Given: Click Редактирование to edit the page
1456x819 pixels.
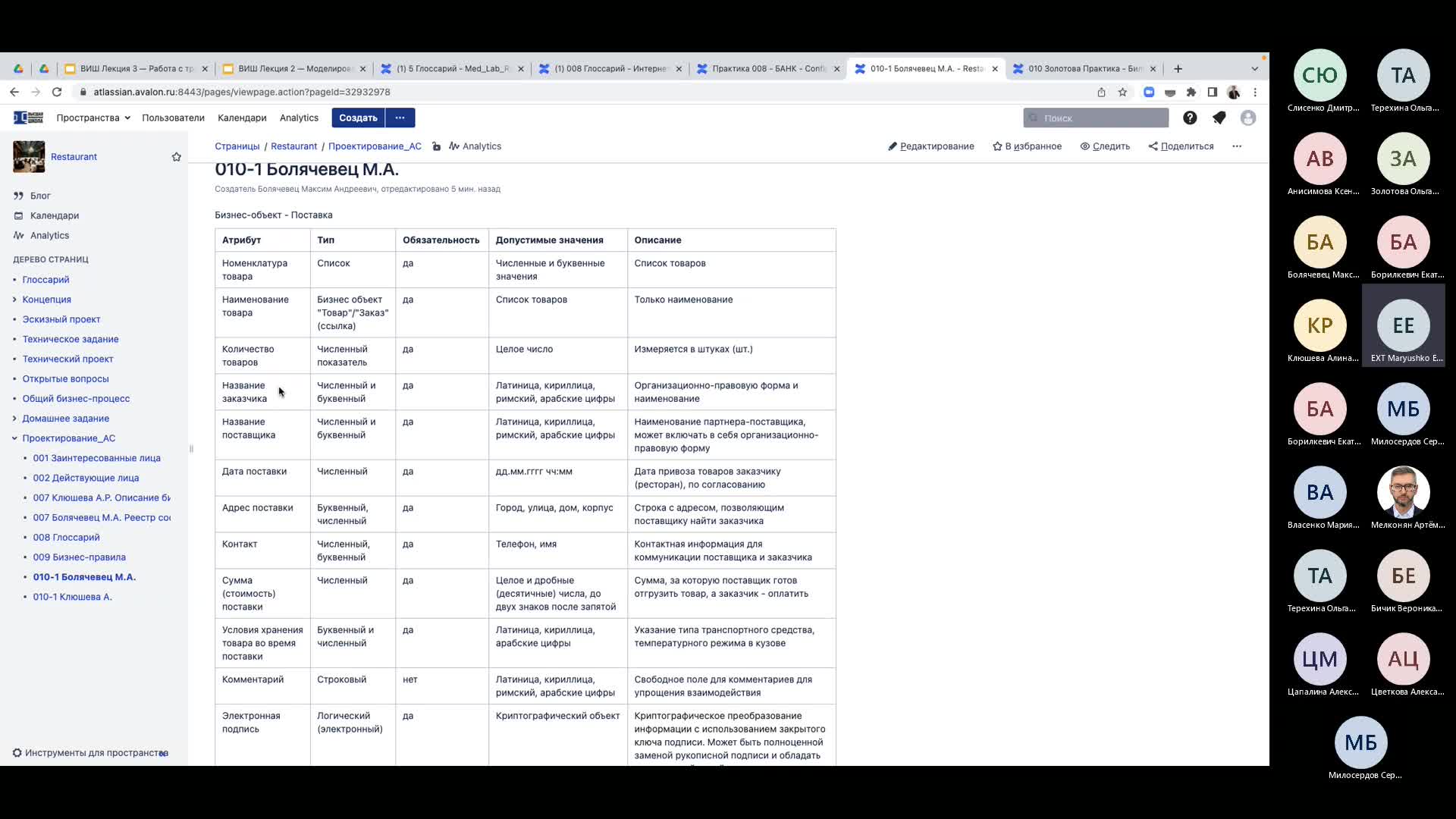Looking at the screenshot, I should tap(931, 146).
